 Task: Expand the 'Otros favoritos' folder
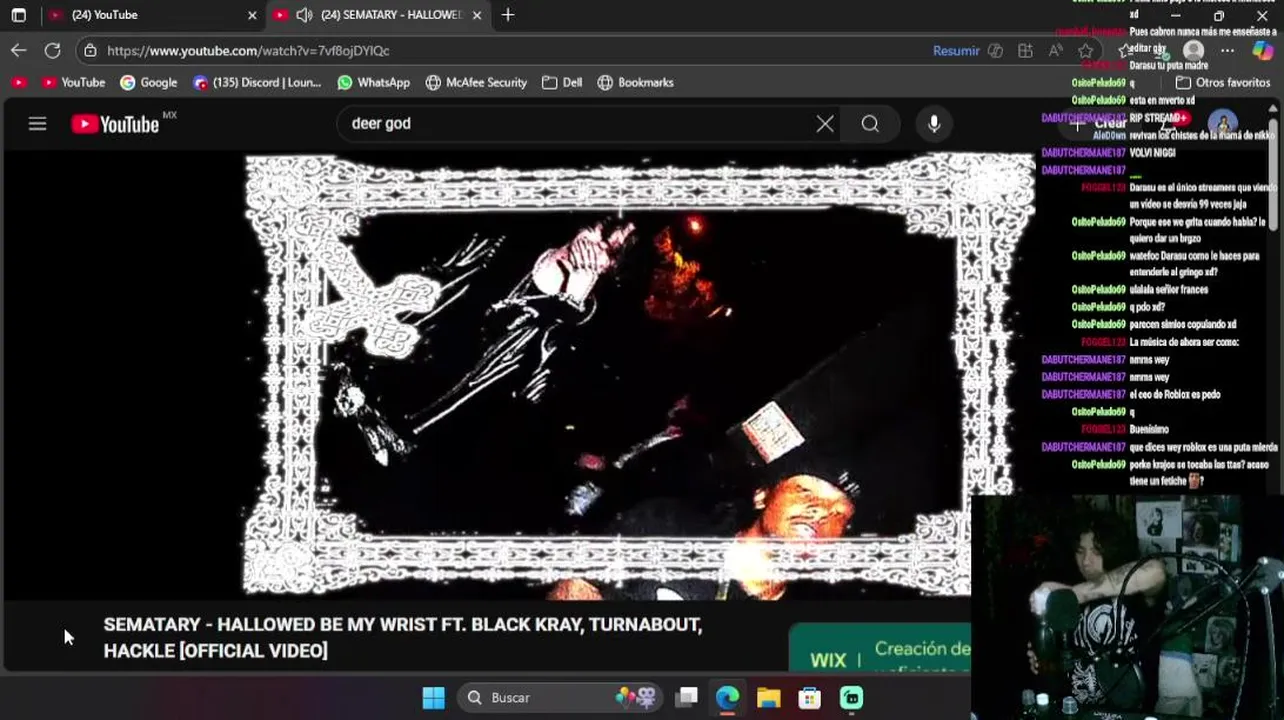pyautogui.click(x=1222, y=83)
